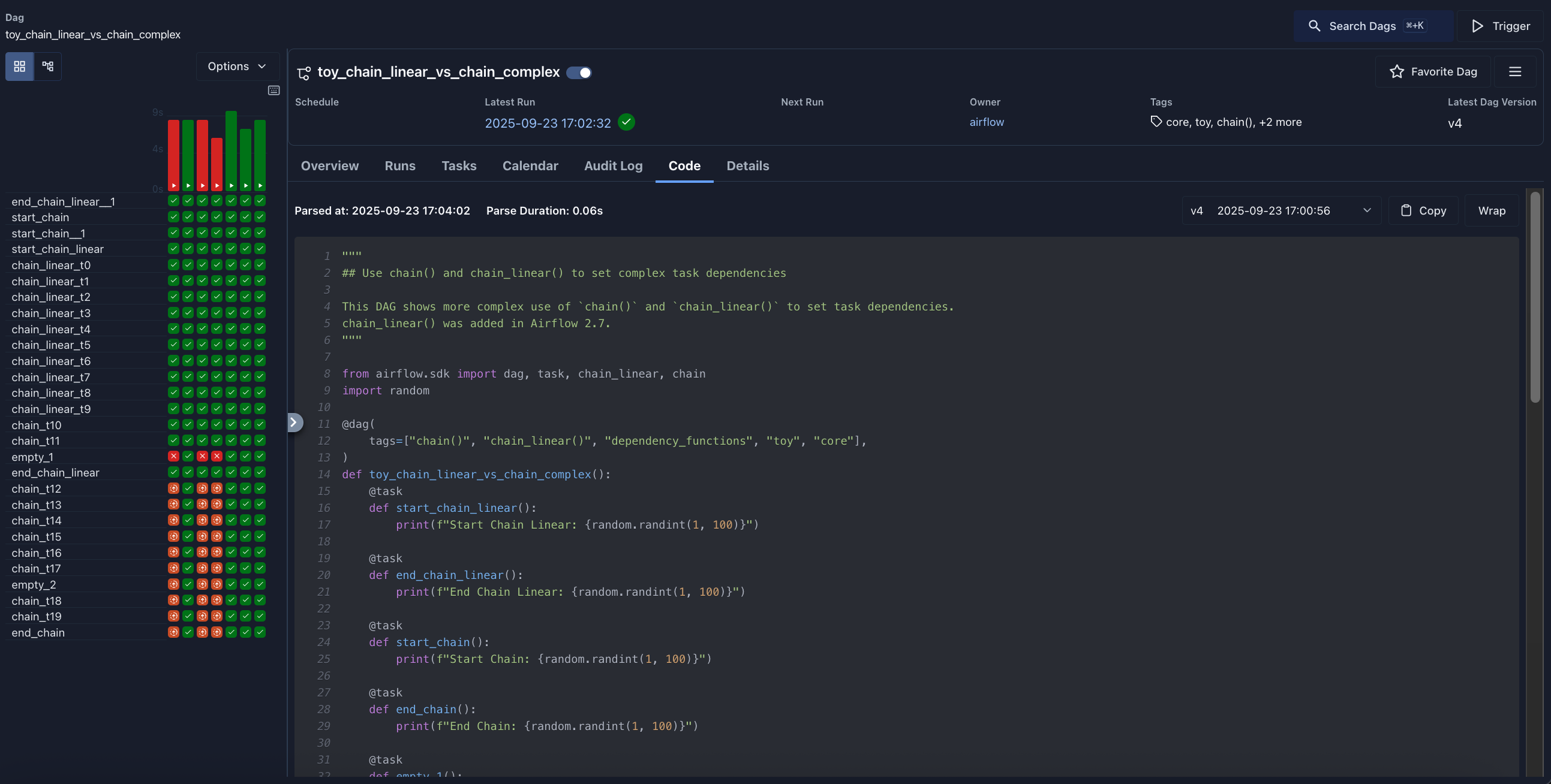Open the airflow owner link

(986, 122)
